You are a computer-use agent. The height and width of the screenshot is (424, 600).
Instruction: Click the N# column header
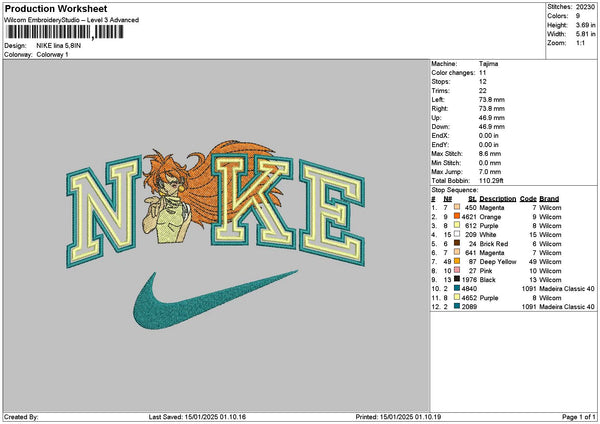tap(448, 199)
